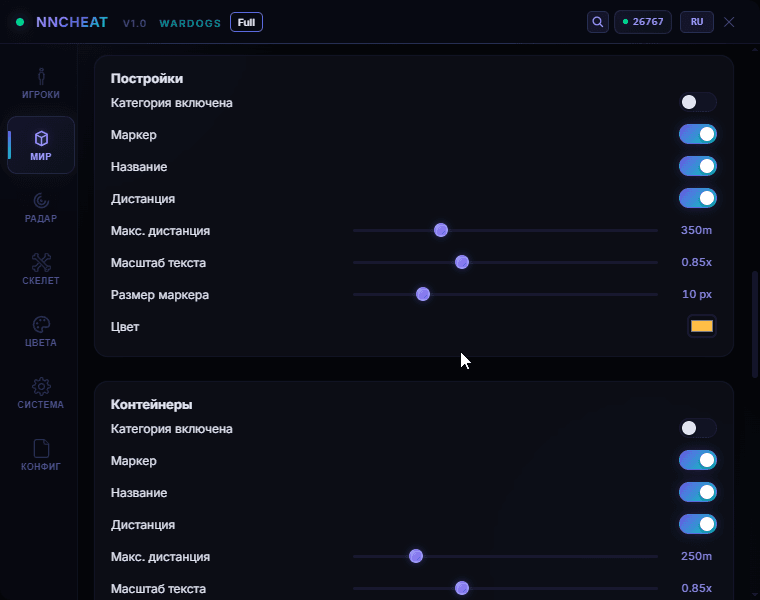The image size is (760, 600).
Task: Click Масштаб текста slider handle in Контейнеры
Action: [x=462, y=588]
